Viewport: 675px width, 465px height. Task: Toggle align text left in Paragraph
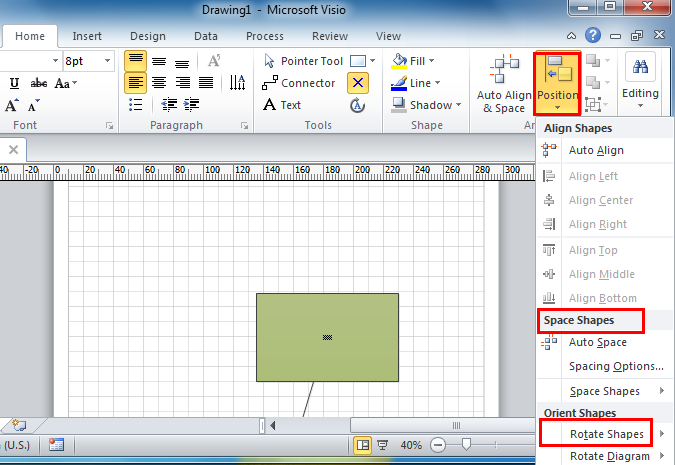[135, 82]
